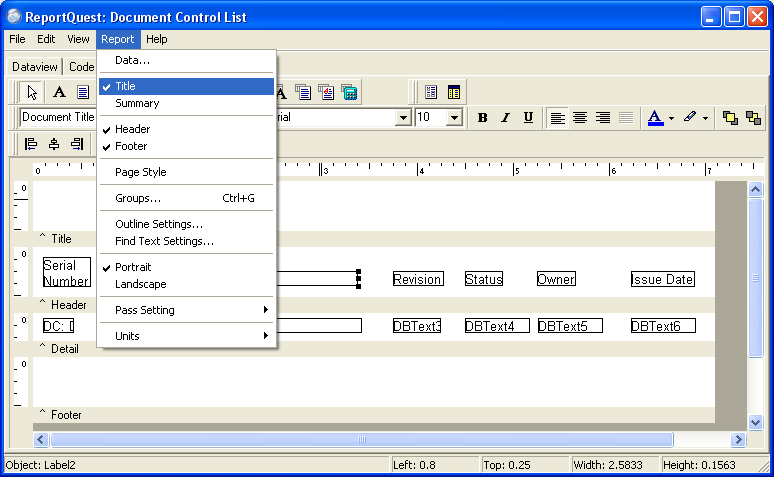Align selected objects to left edges
This screenshot has height=477, width=774.
coord(31,144)
